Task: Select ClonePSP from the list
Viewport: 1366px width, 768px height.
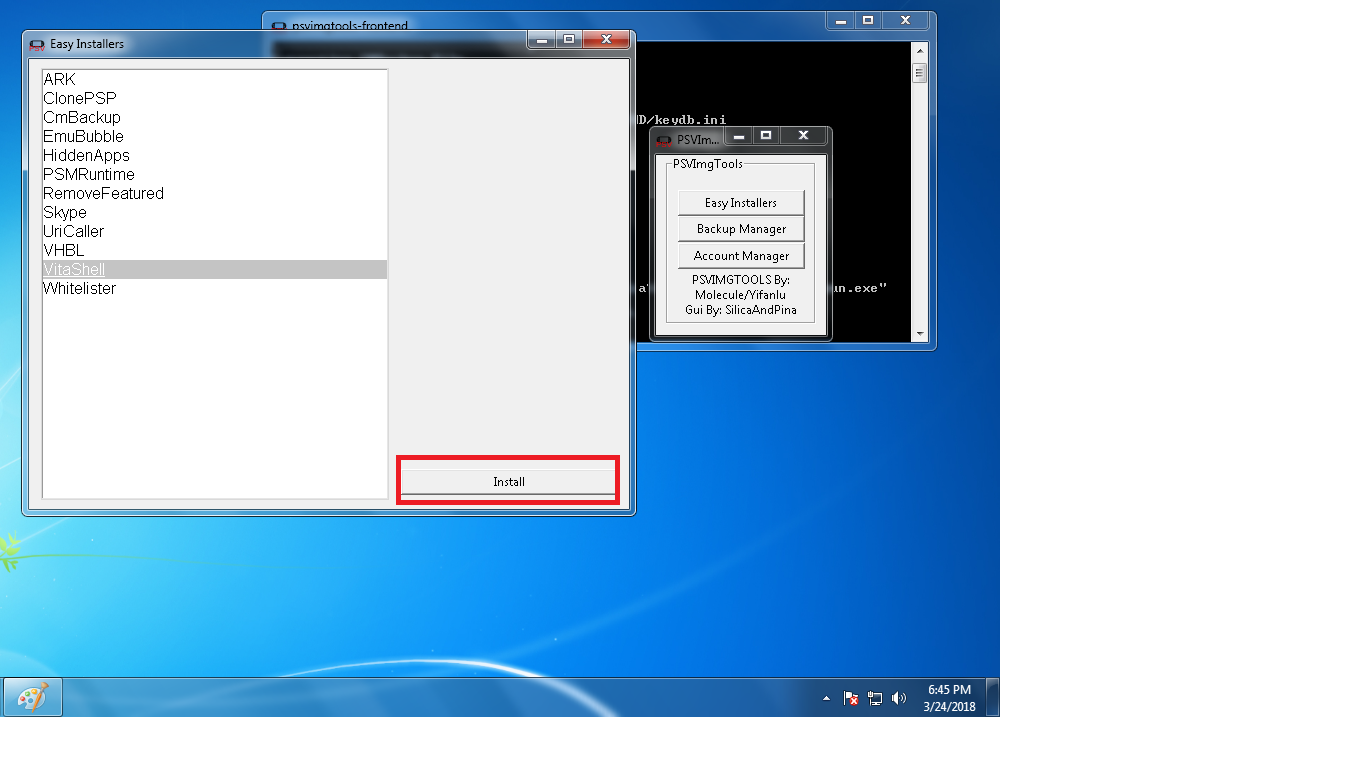Action: point(79,99)
